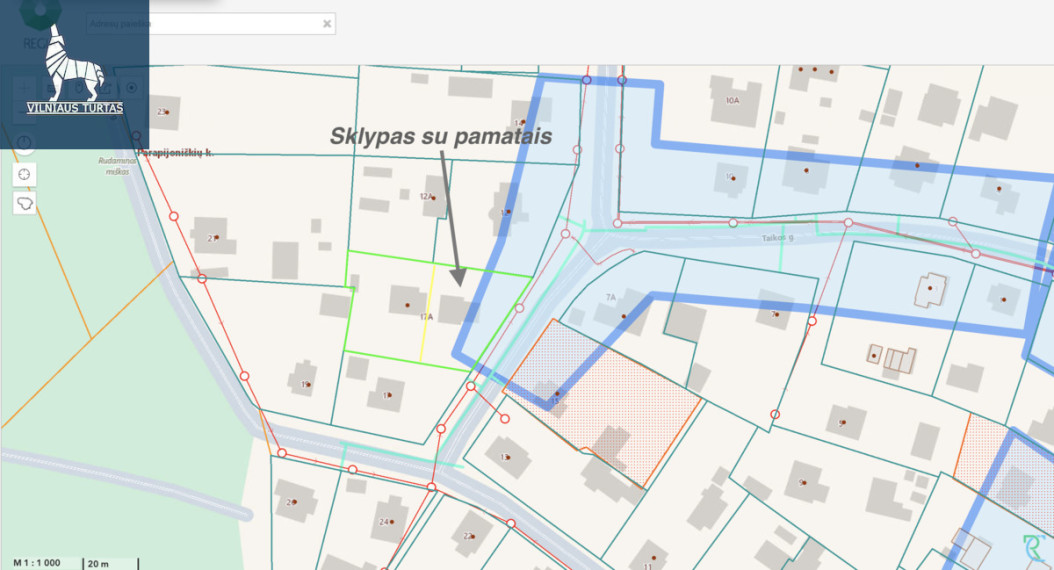The image size is (1054, 570).
Task: Click the Sklypas su pamatais annotation
Action: [x=441, y=136]
